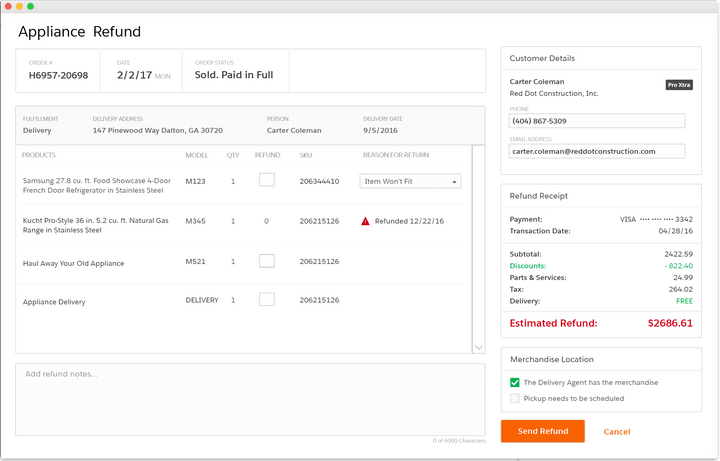Select the Email Address input field
Image resolution: width=720 pixels, height=461 pixels.
(597, 151)
